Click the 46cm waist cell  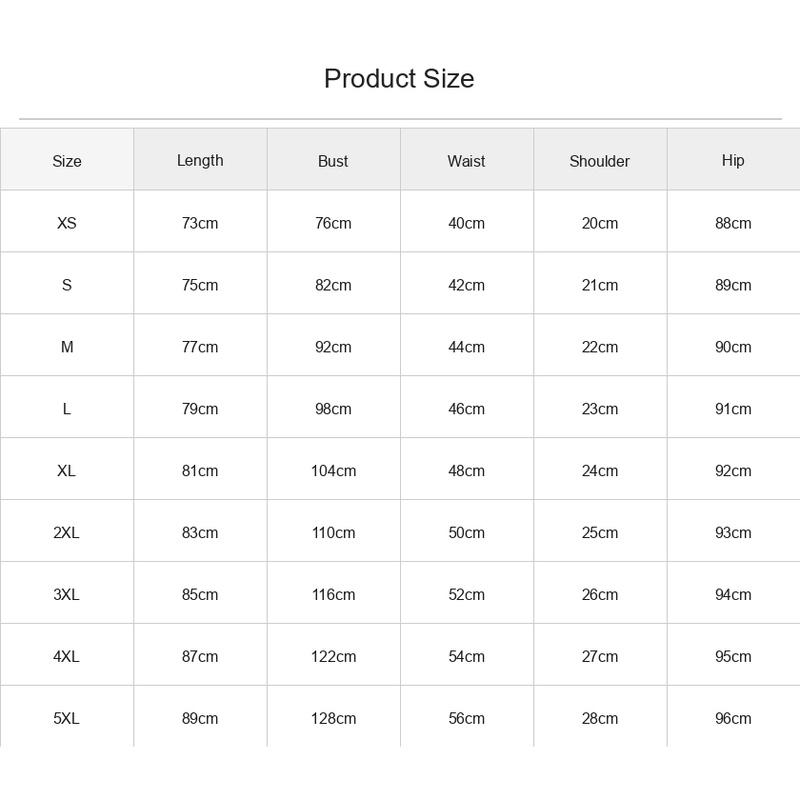click(466, 409)
